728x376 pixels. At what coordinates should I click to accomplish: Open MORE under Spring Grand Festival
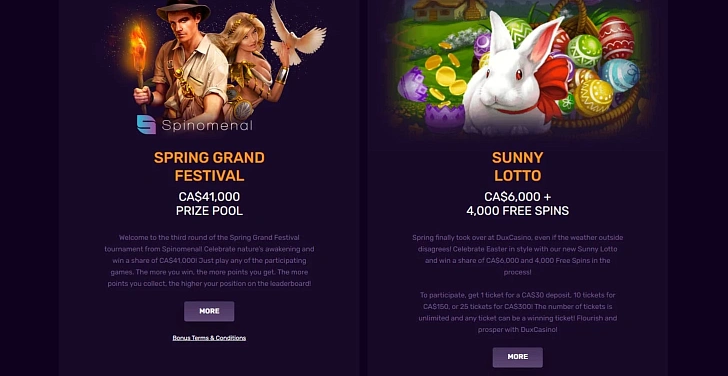[209, 311]
